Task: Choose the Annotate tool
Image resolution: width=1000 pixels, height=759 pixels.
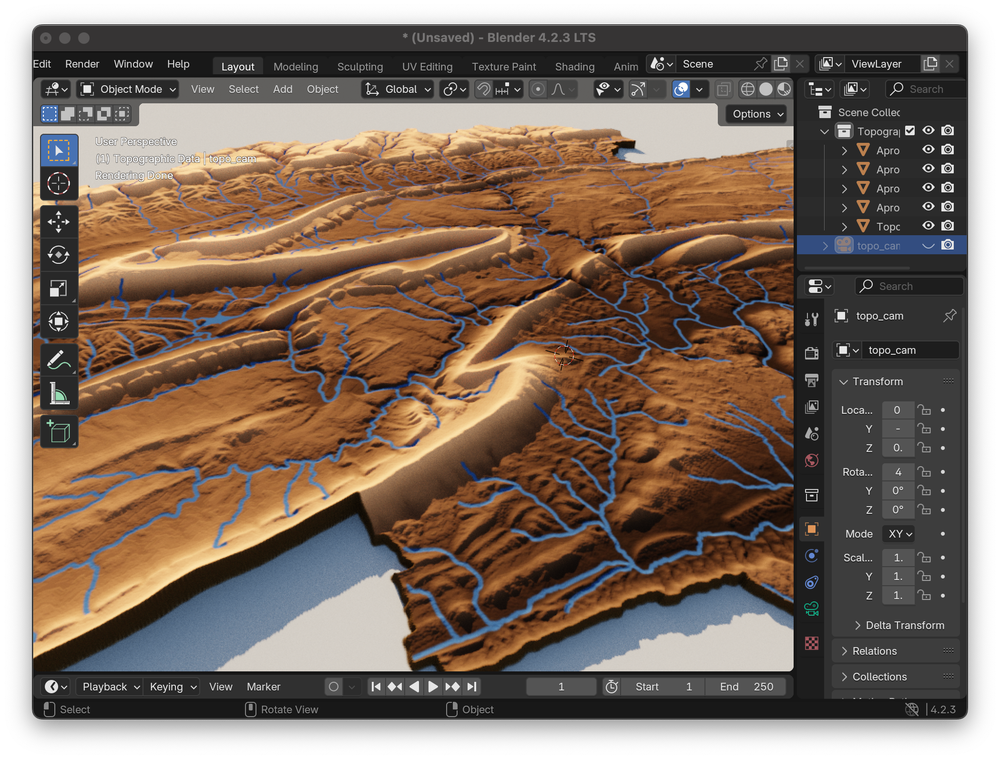Action: 58,358
